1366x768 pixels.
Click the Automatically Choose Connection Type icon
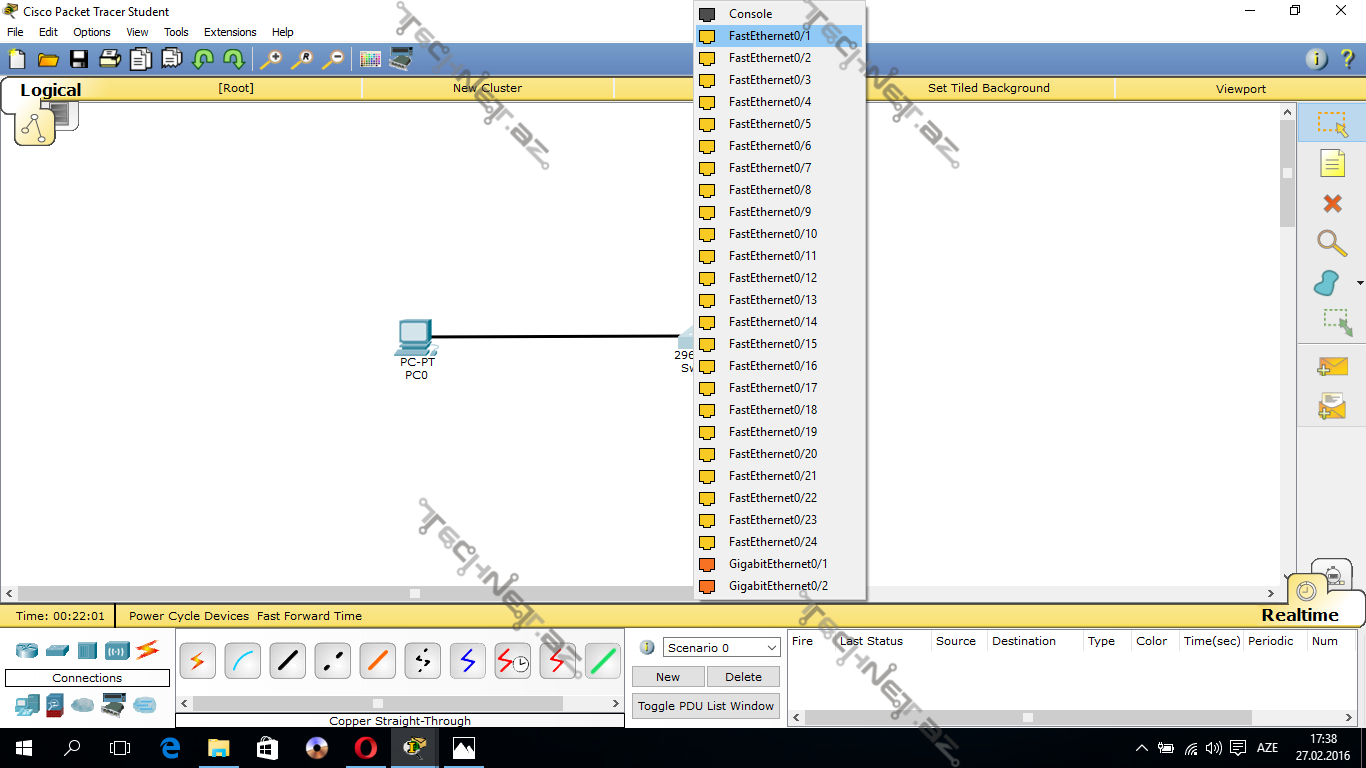(x=198, y=661)
